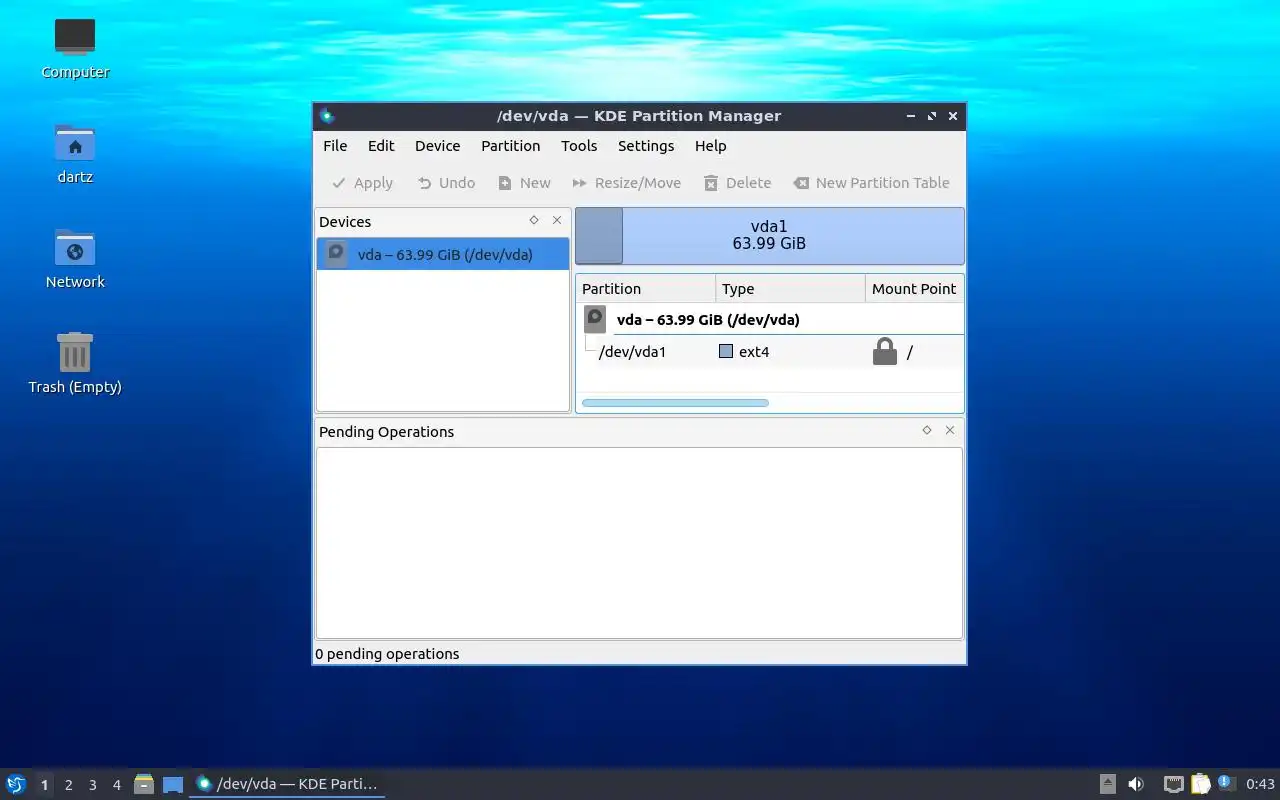This screenshot has height=800, width=1280.
Task: Sort by Mount Point column header
Action: (x=914, y=289)
